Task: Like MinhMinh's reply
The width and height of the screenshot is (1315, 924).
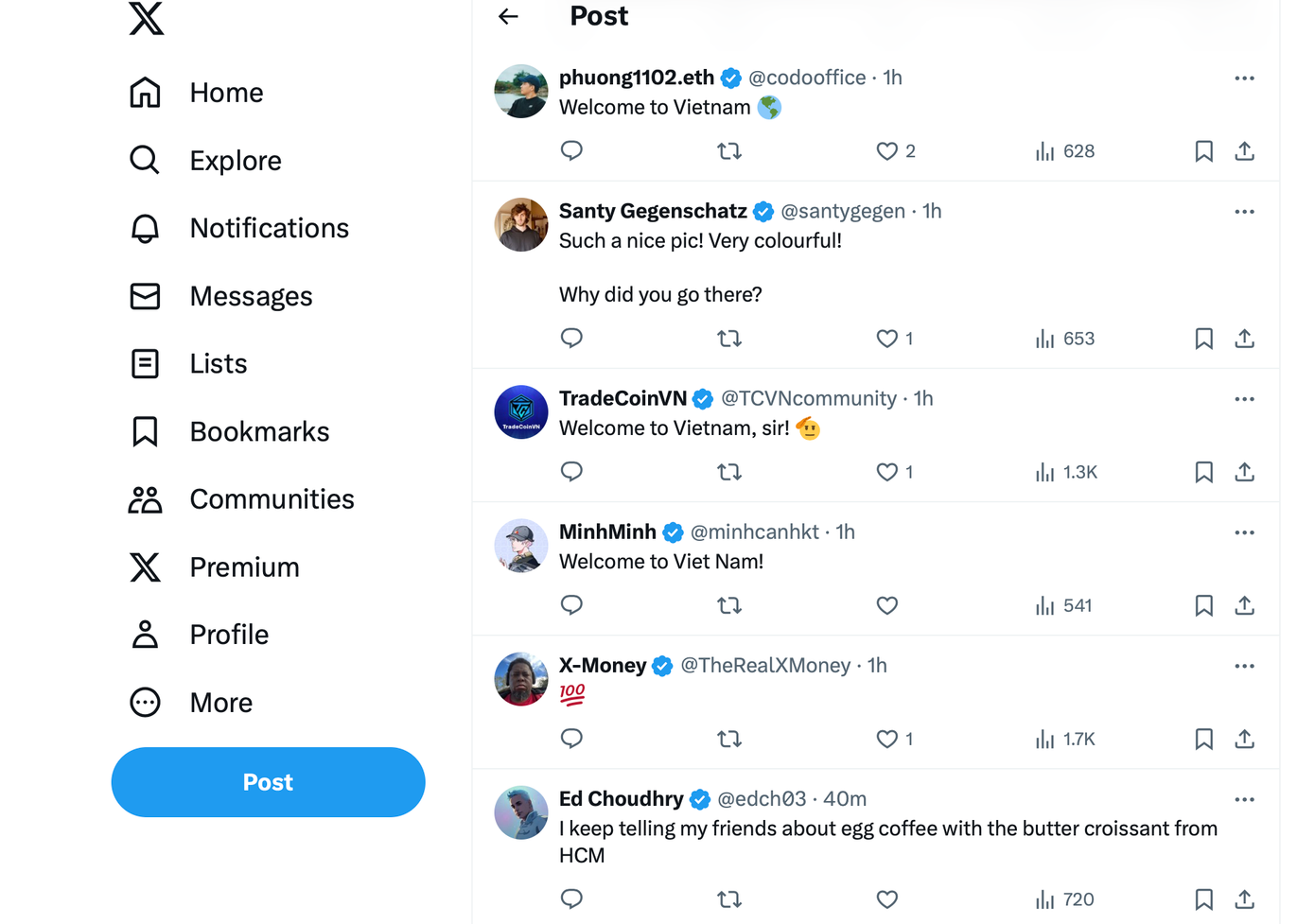Action: pos(886,605)
